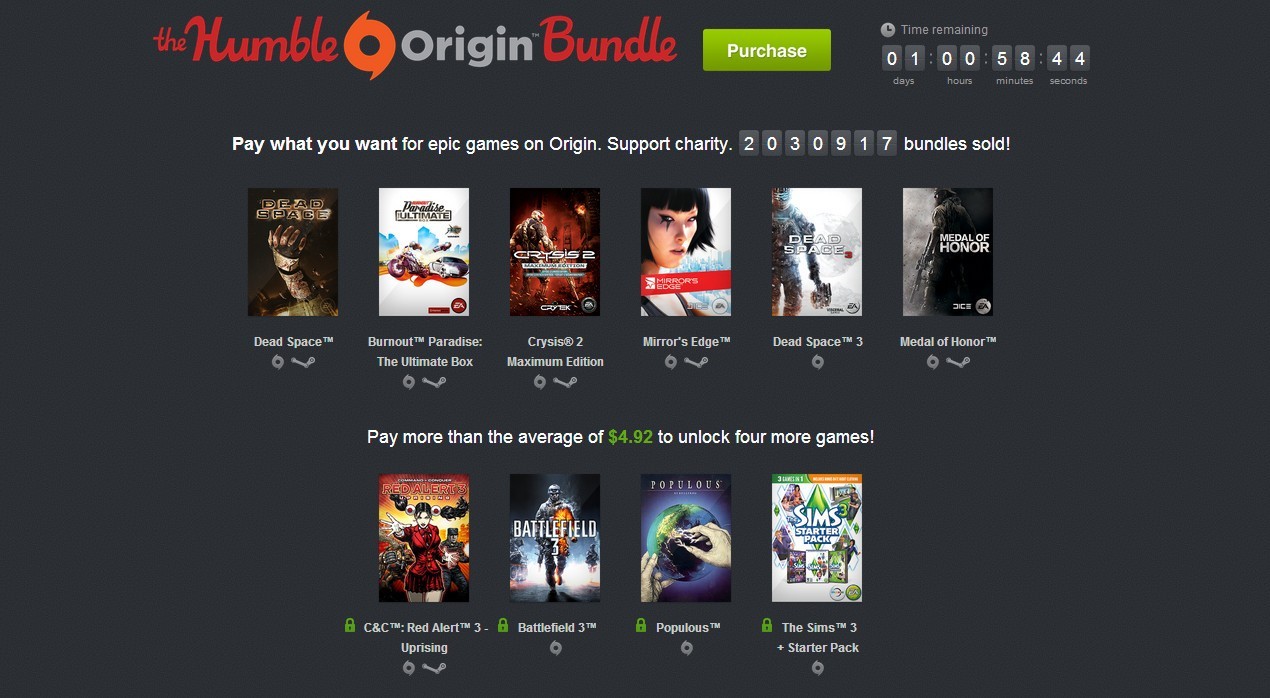Click the Origin icon under Crysis 2
Image resolution: width=1270 pixels, height=698 pixels.
tap(540, 382)
